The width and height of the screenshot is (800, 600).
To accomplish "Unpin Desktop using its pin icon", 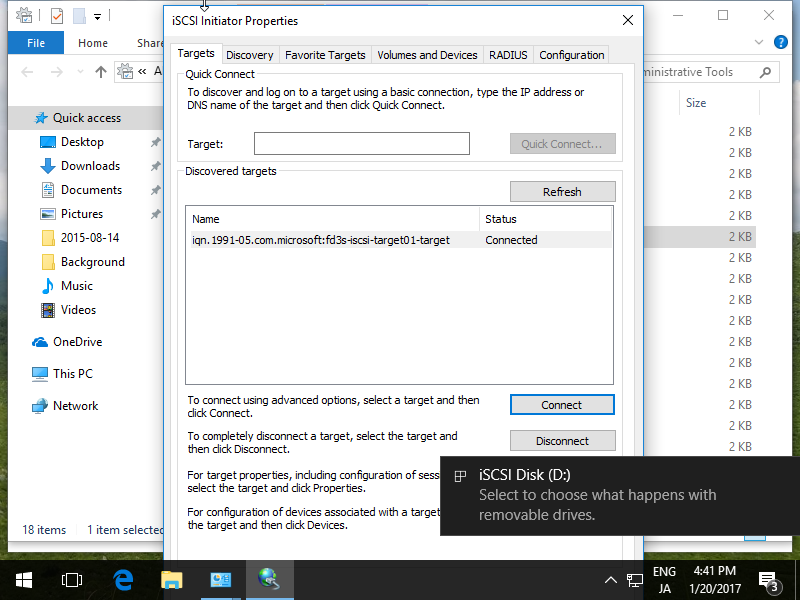I will tap(155, 142).
